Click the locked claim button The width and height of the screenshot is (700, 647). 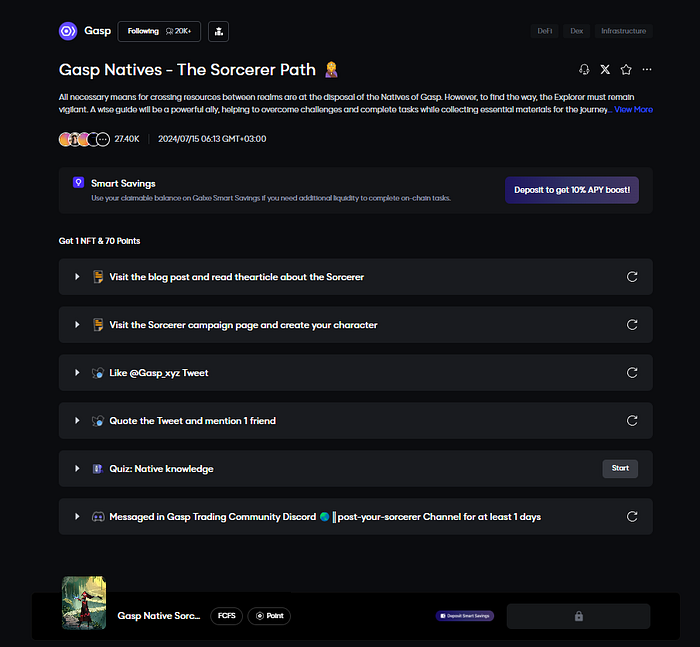(578, 616)
